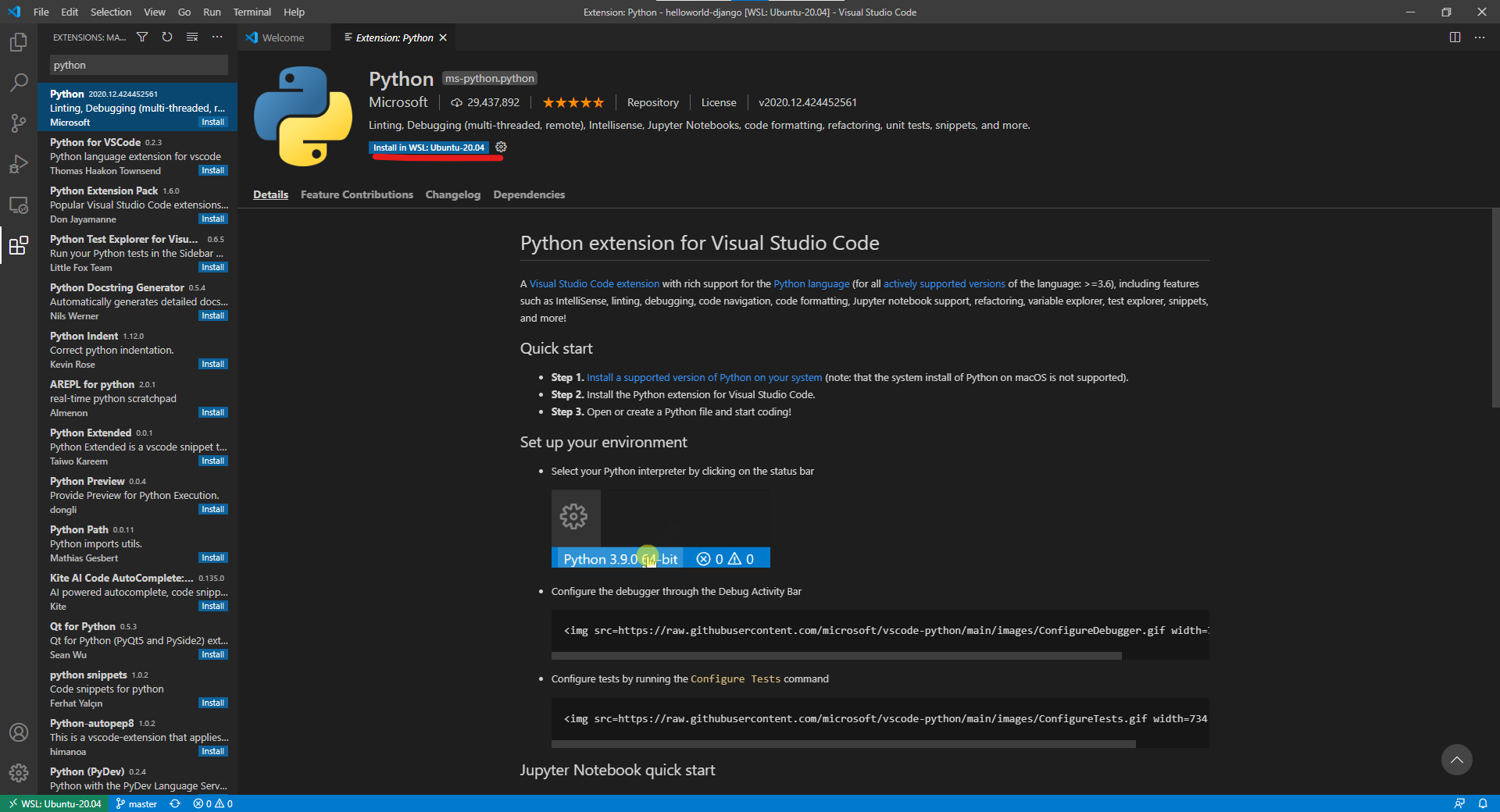Install Kite AI Code AutoComplete
The image size is (1500, 812).
[212, 607]
